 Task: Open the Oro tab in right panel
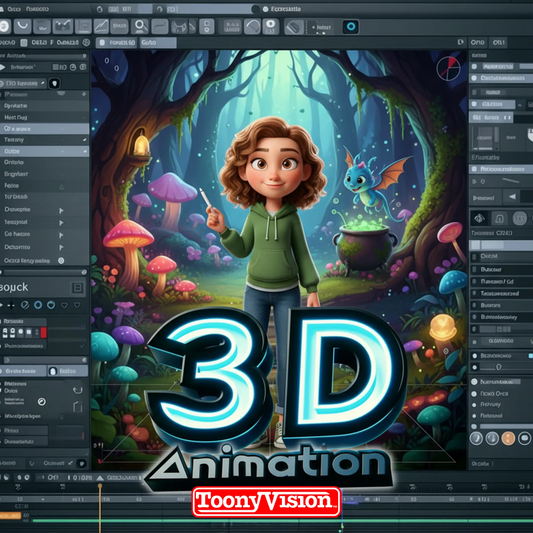tap(478, 42)
